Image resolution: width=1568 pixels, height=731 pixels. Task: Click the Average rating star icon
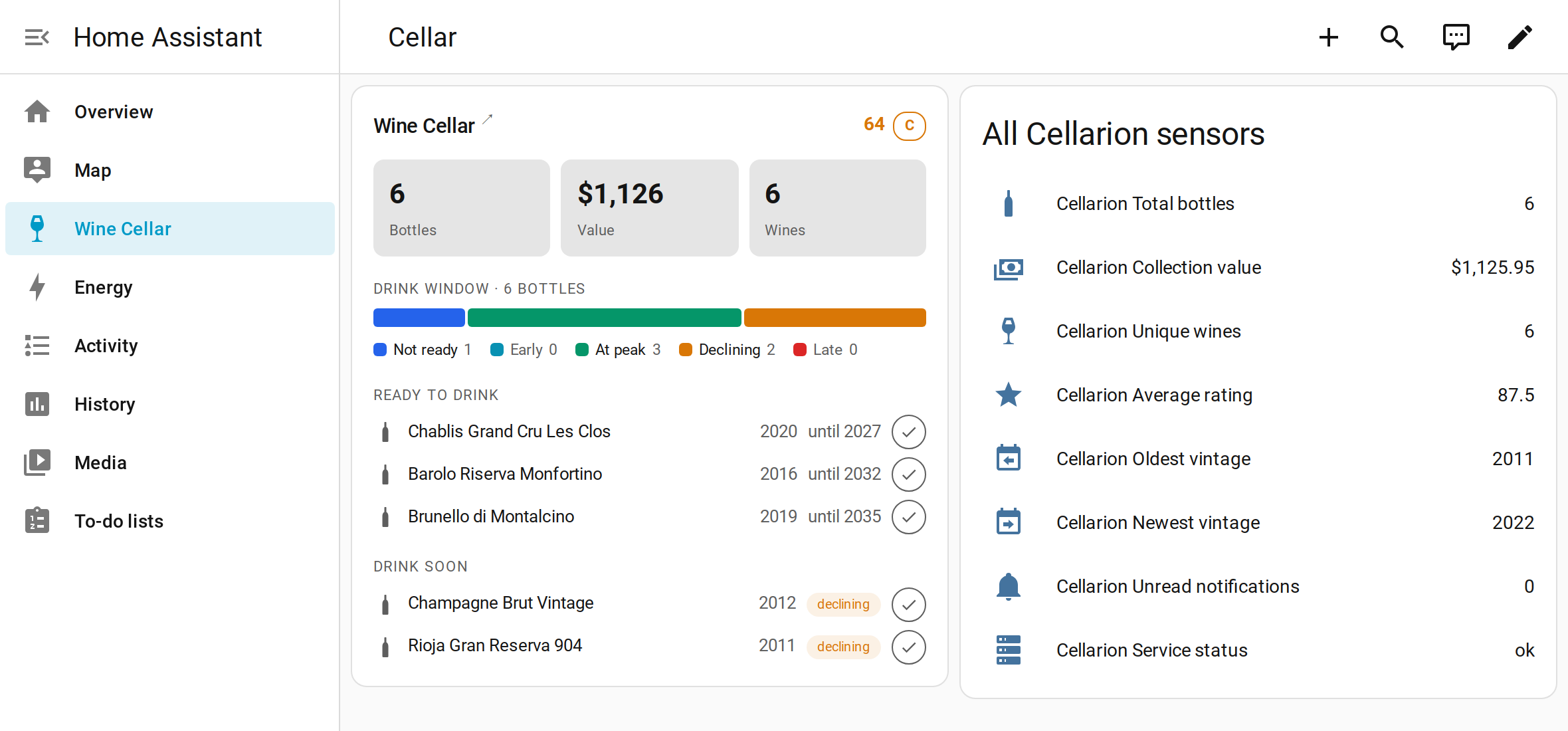pos(1009,395)
